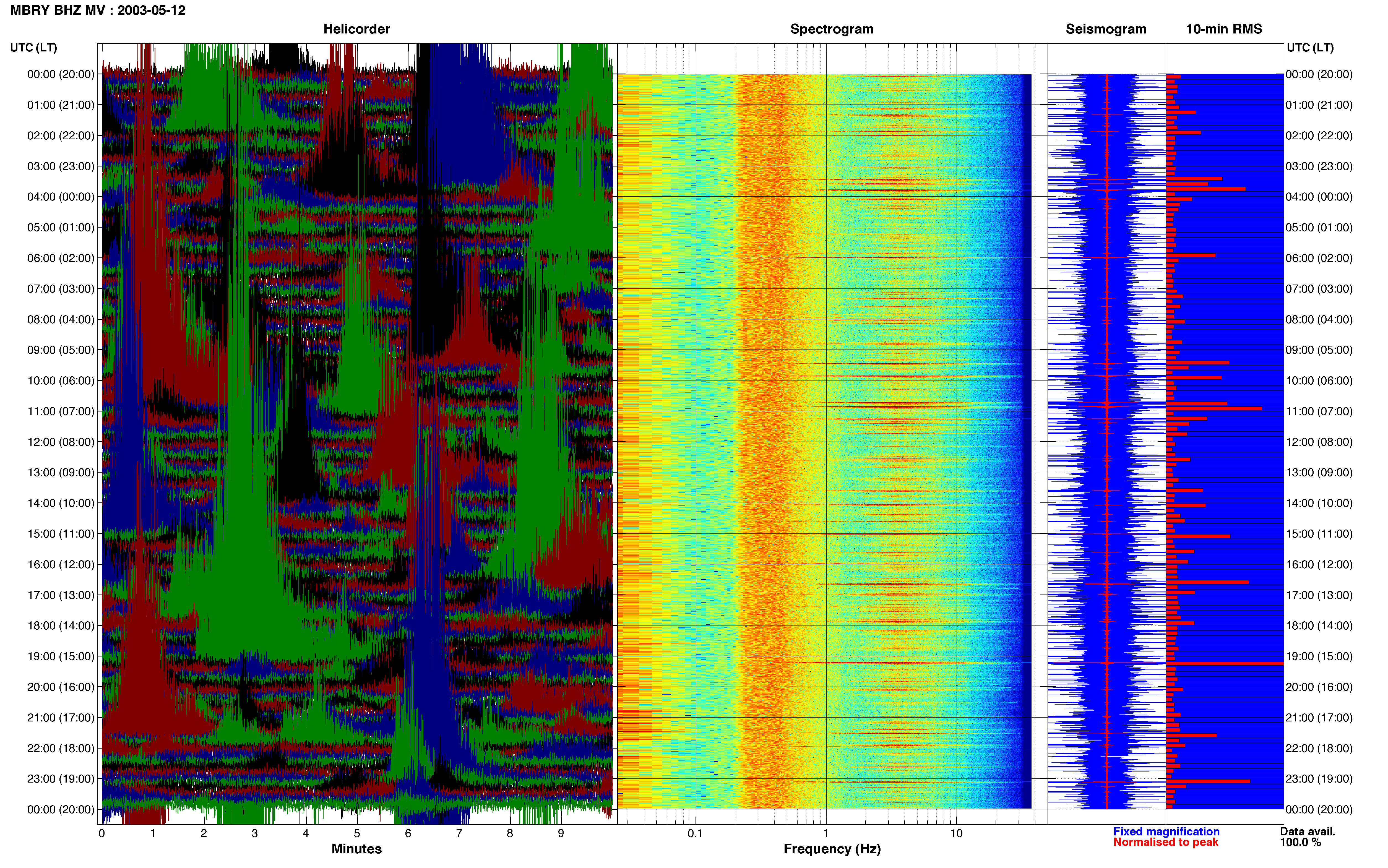The width and height of the screenshot is (1388, 868).
Task: Click the 'Frequency (Hz)' x-axis label
Action: point(832,849)
